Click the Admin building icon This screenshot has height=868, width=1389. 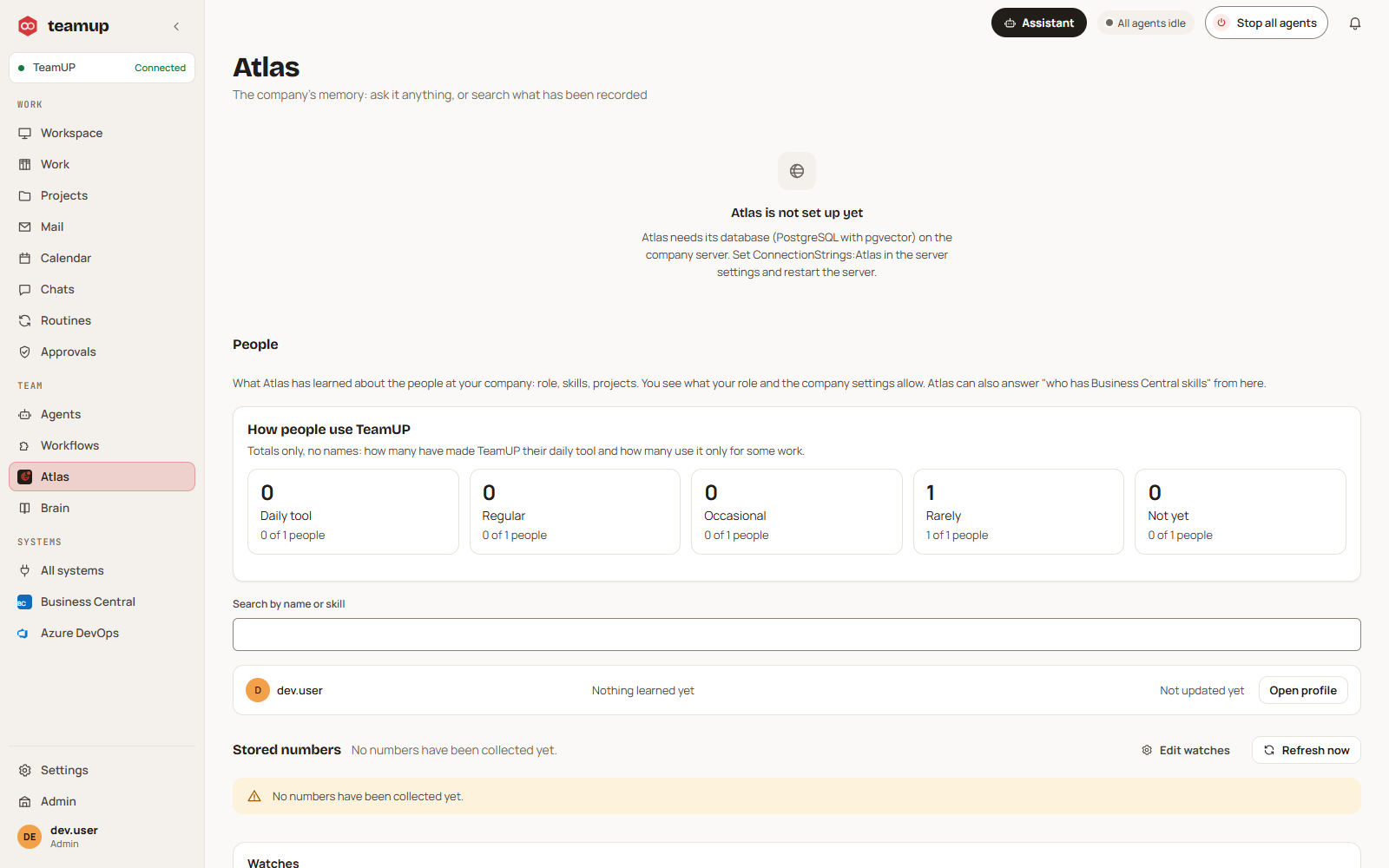click(x=25, y=801)
